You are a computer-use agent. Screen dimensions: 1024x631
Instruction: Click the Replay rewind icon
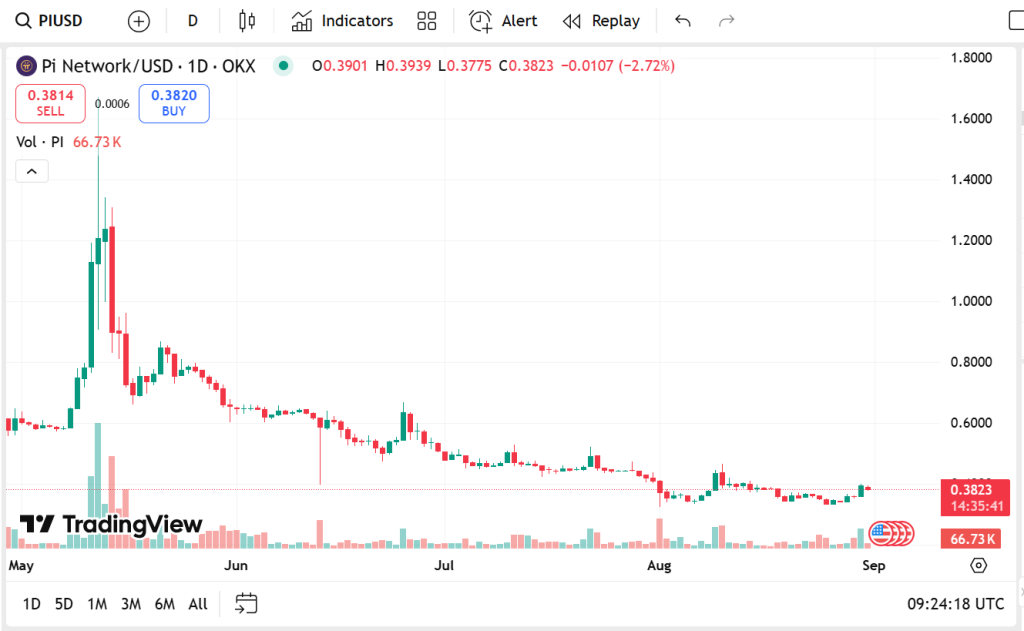[571, 22]
